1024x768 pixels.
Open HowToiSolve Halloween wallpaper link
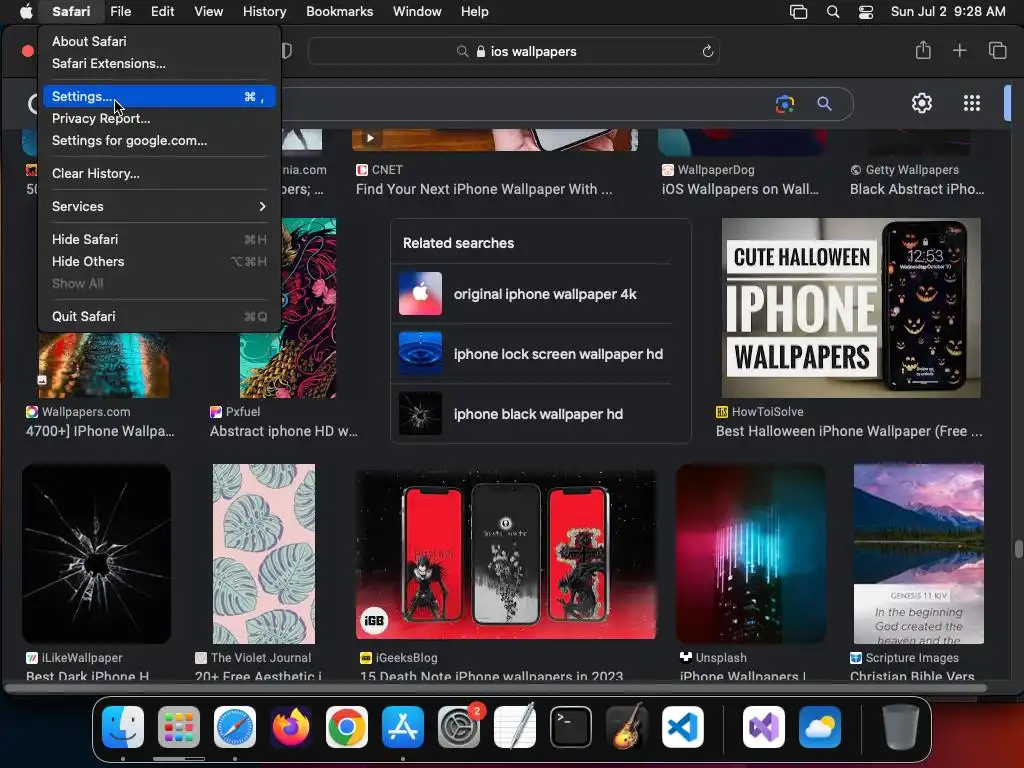848,431
